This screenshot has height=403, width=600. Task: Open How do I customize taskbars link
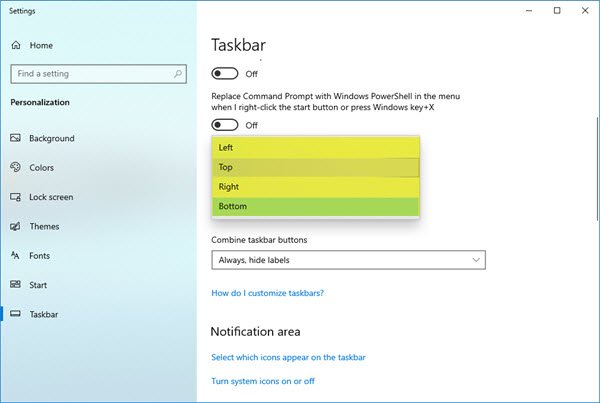267,293
